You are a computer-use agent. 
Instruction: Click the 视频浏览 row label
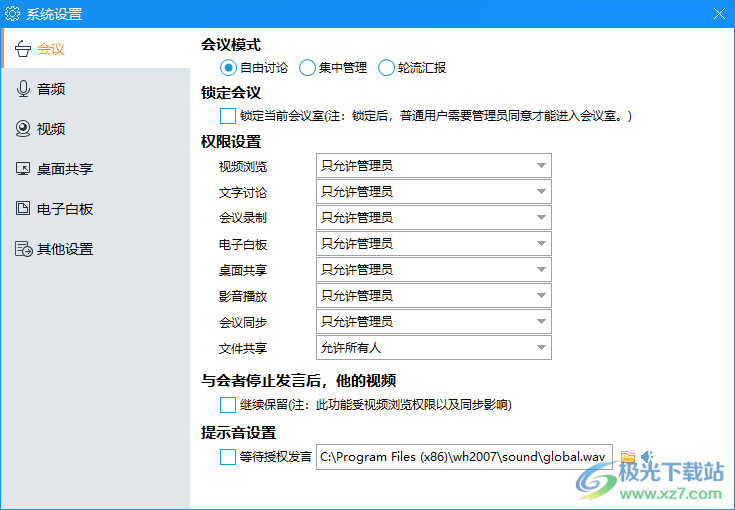click(x=243, y=166)
